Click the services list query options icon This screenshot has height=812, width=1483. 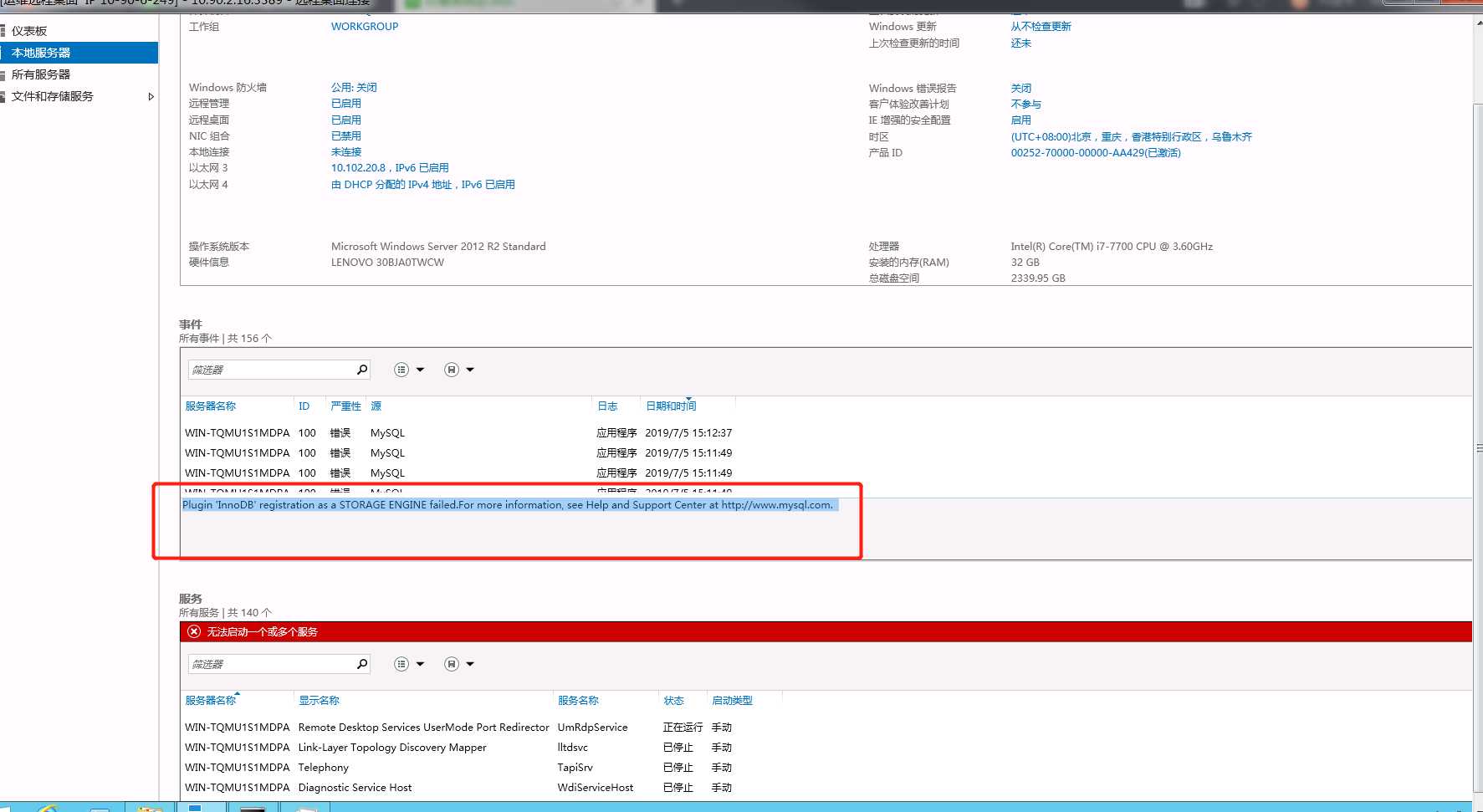point(401,664)
